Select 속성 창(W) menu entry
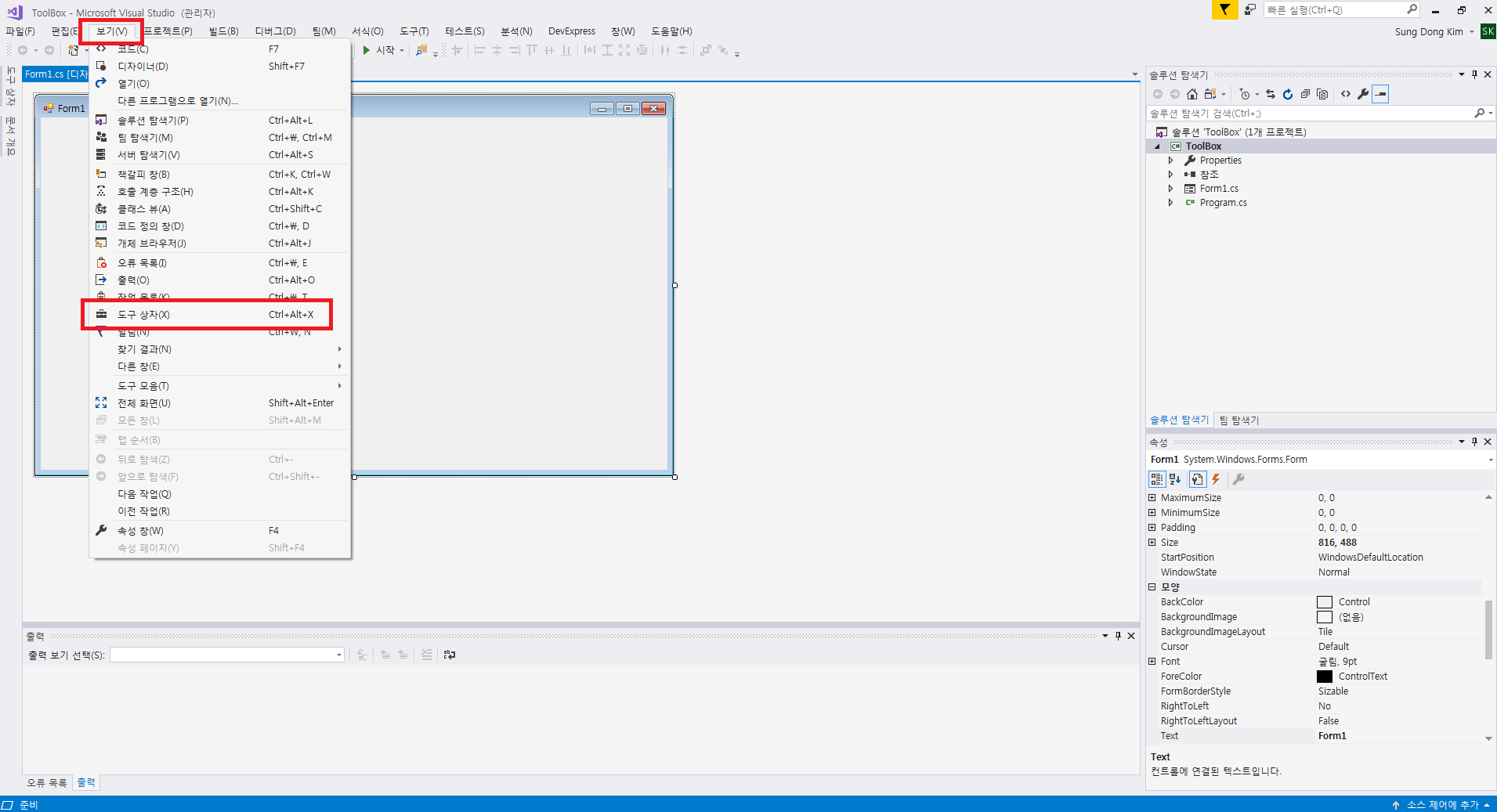Screen dimensions: 1497x812 (x=220, y=531)
